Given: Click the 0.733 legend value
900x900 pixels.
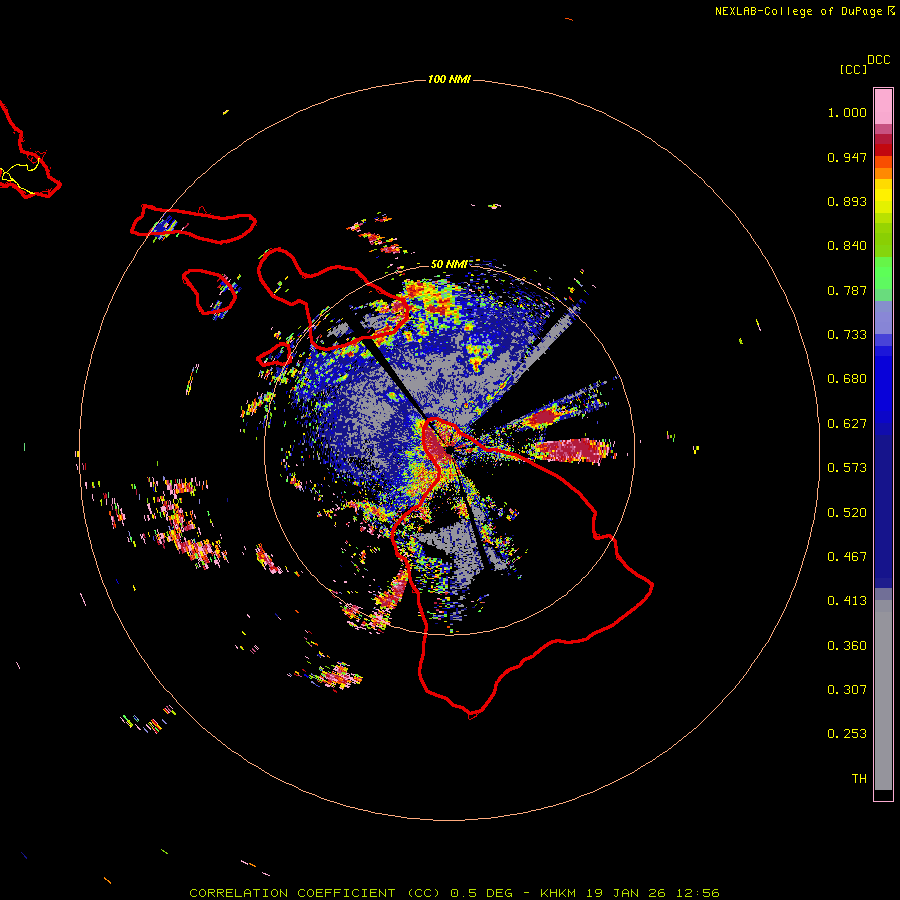Looking at the screenshot, I should click(847, 335).
